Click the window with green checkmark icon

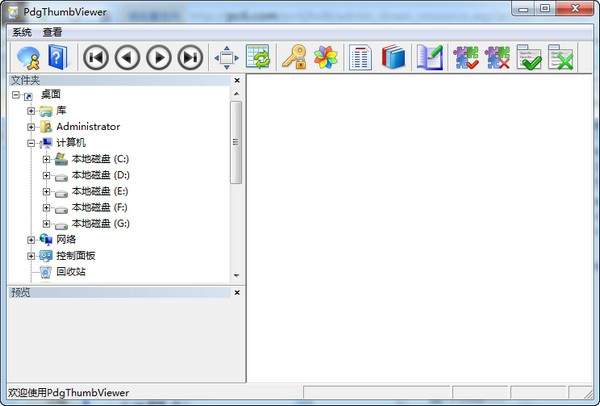(529, 57)
